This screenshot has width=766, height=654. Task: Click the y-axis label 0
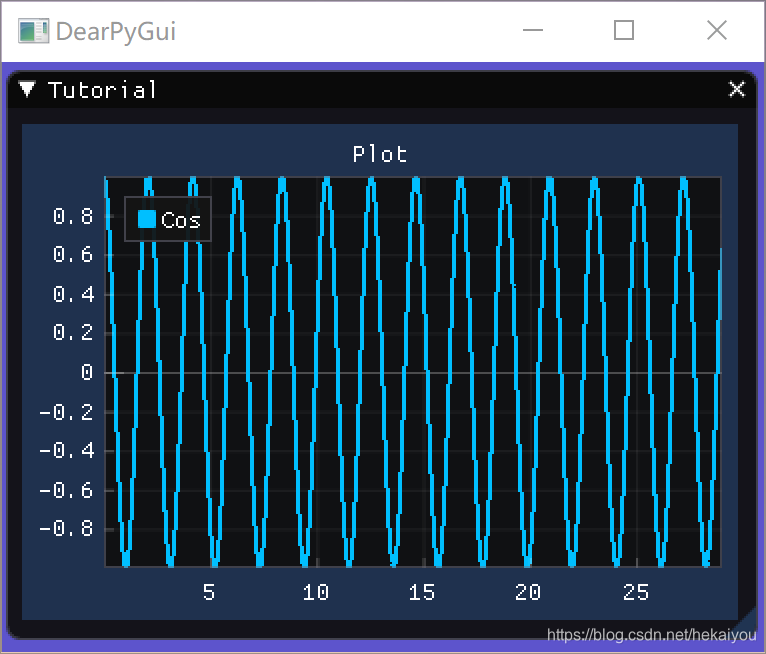[87, 372]
